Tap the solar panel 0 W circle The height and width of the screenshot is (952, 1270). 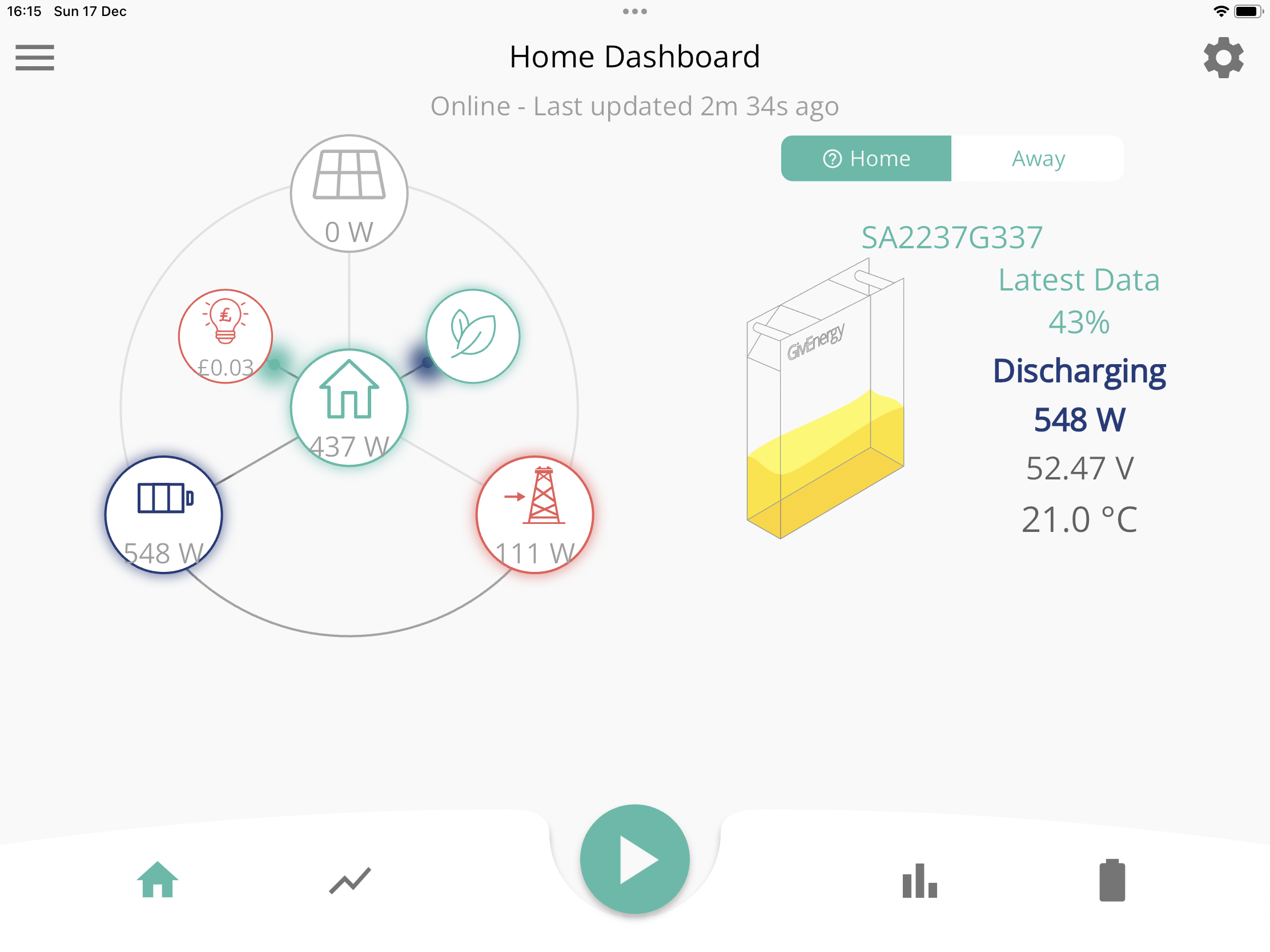pyautogui.click(x=349, y=193)
